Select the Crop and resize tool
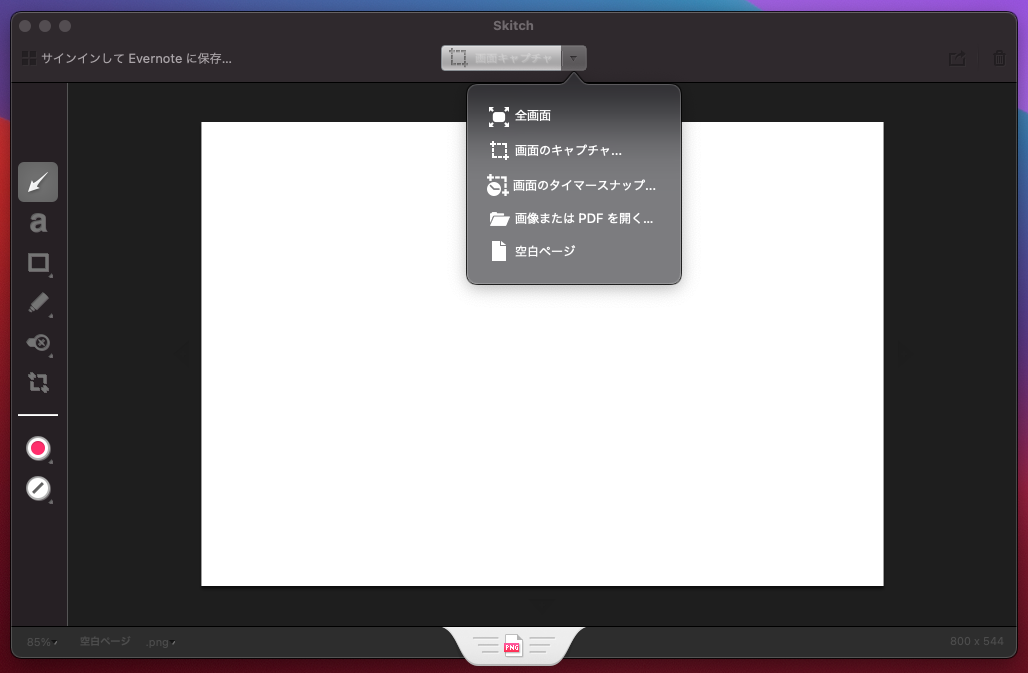 [x=37, y=383]
